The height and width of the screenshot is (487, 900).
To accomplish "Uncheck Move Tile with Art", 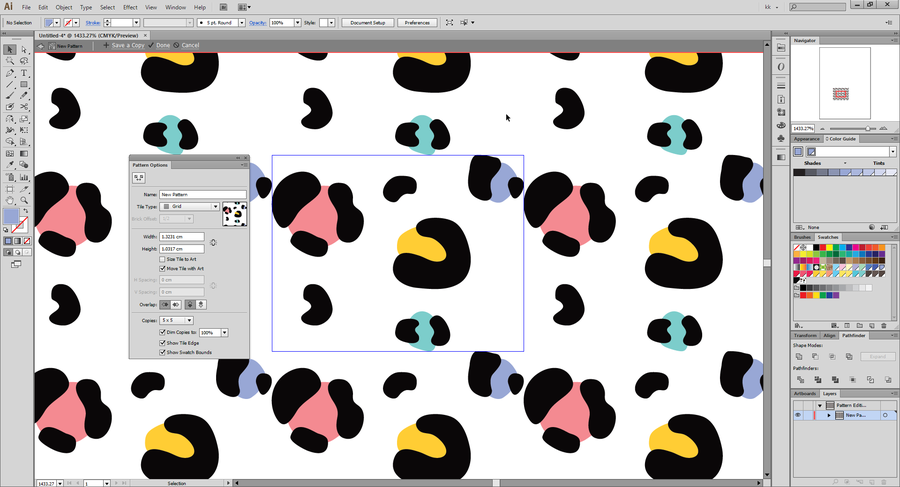I will click(x=163, y=268).
